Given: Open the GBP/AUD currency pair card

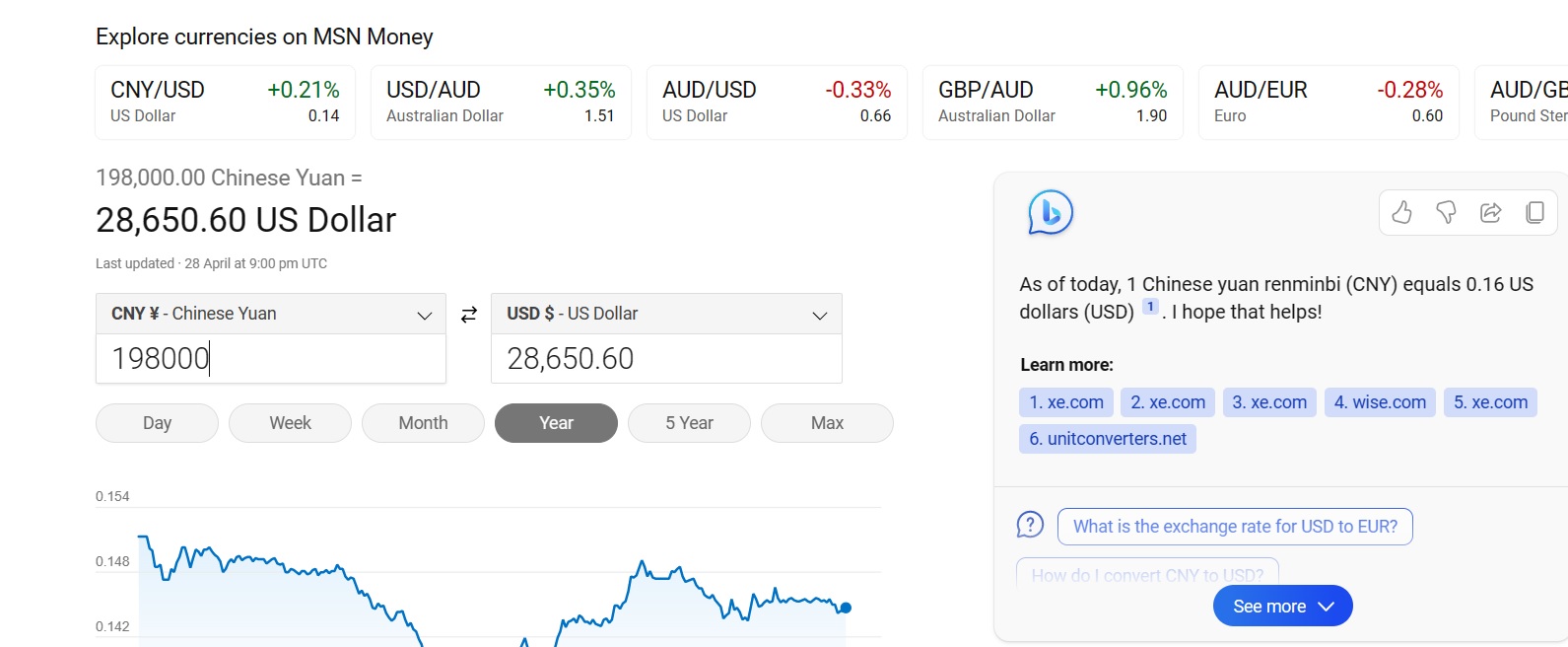Looking at the screenshot, I should (x=1053, y=103).
